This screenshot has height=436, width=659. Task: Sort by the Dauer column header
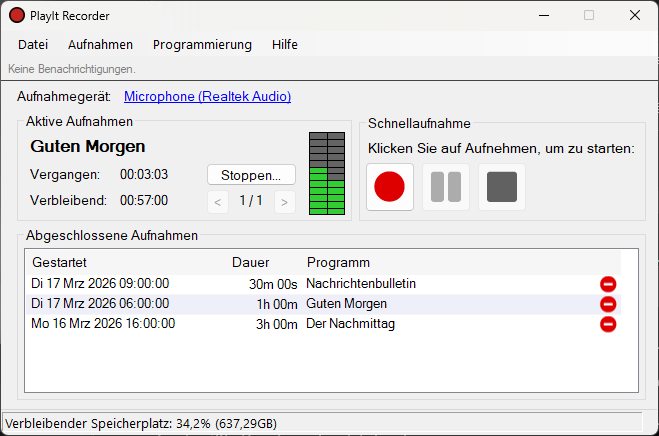(x=250, y=262)
